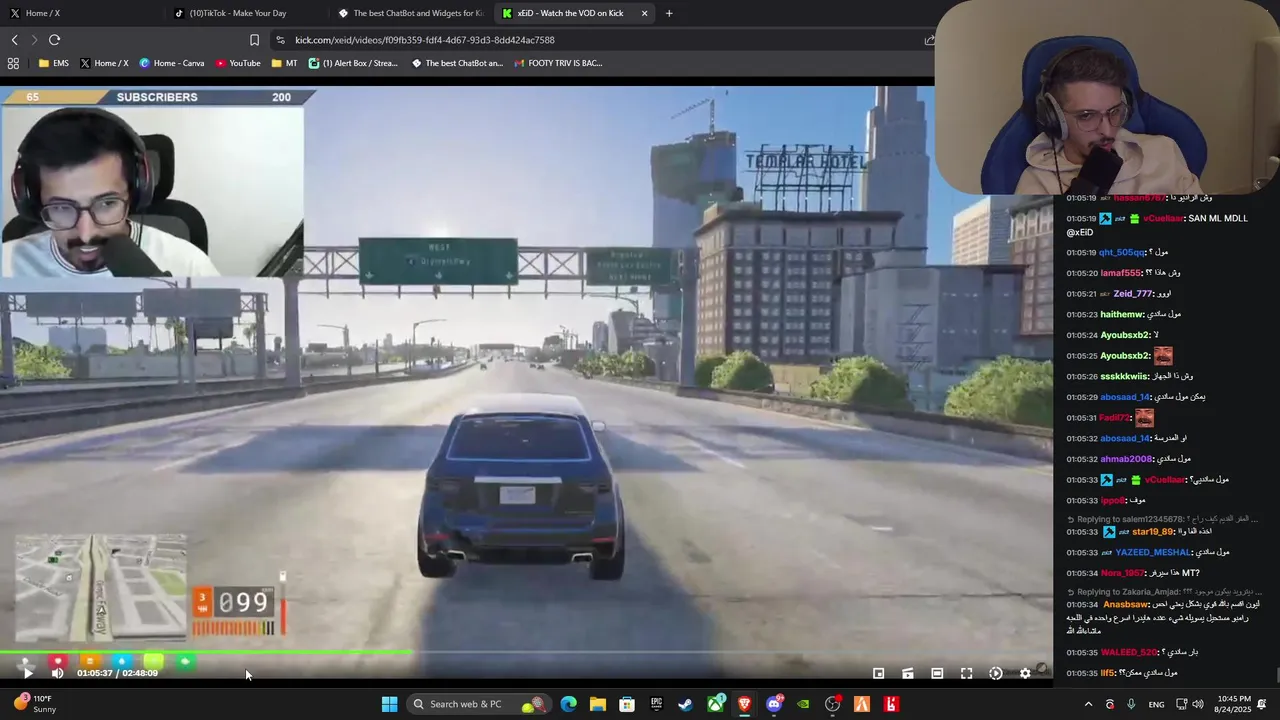
Task: Reload the current page
Action: coord(54,40)
